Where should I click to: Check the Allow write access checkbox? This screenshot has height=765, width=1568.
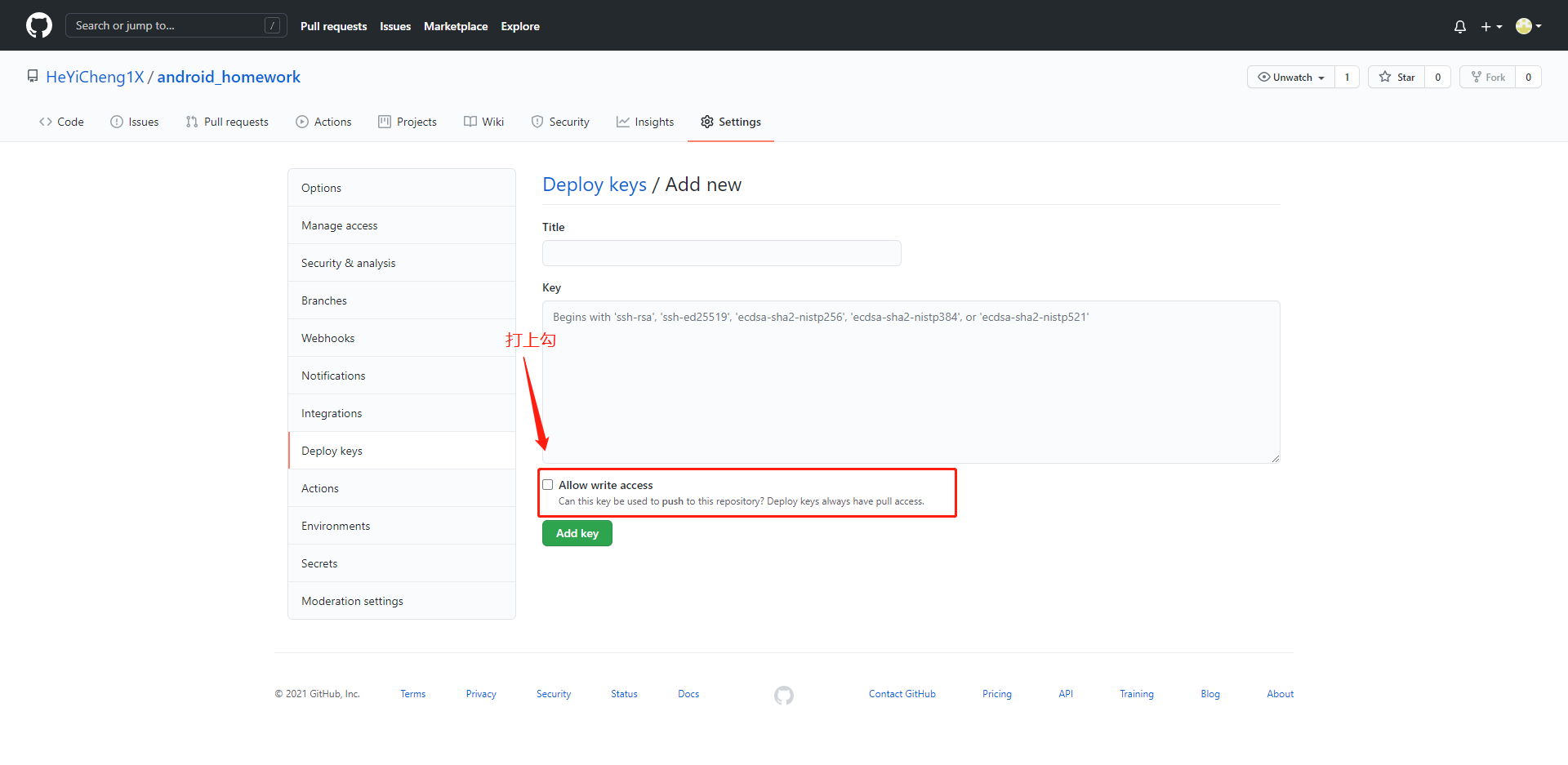click(x=548, y=484)
